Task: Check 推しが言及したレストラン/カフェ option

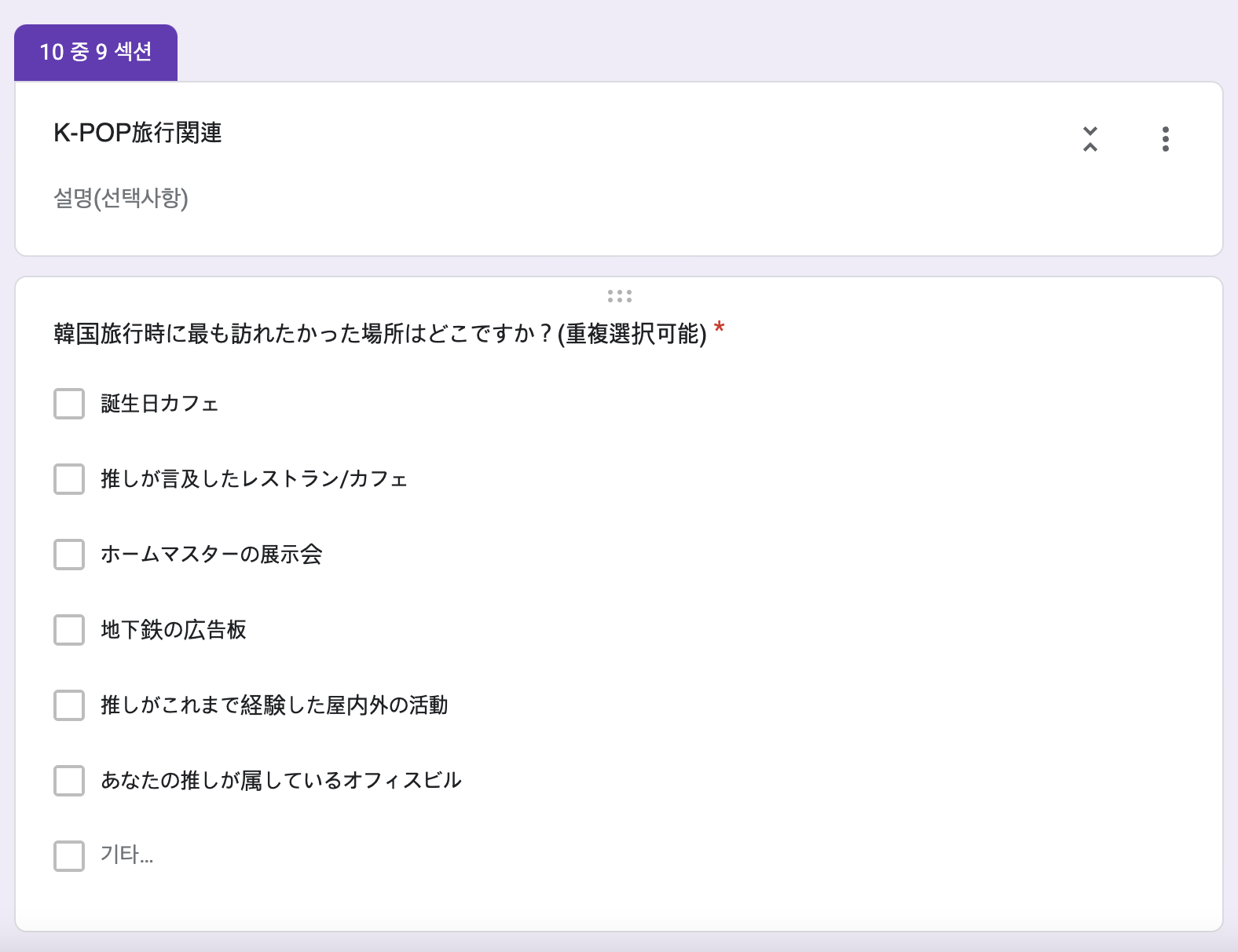Action: click(x=69, y=479)
